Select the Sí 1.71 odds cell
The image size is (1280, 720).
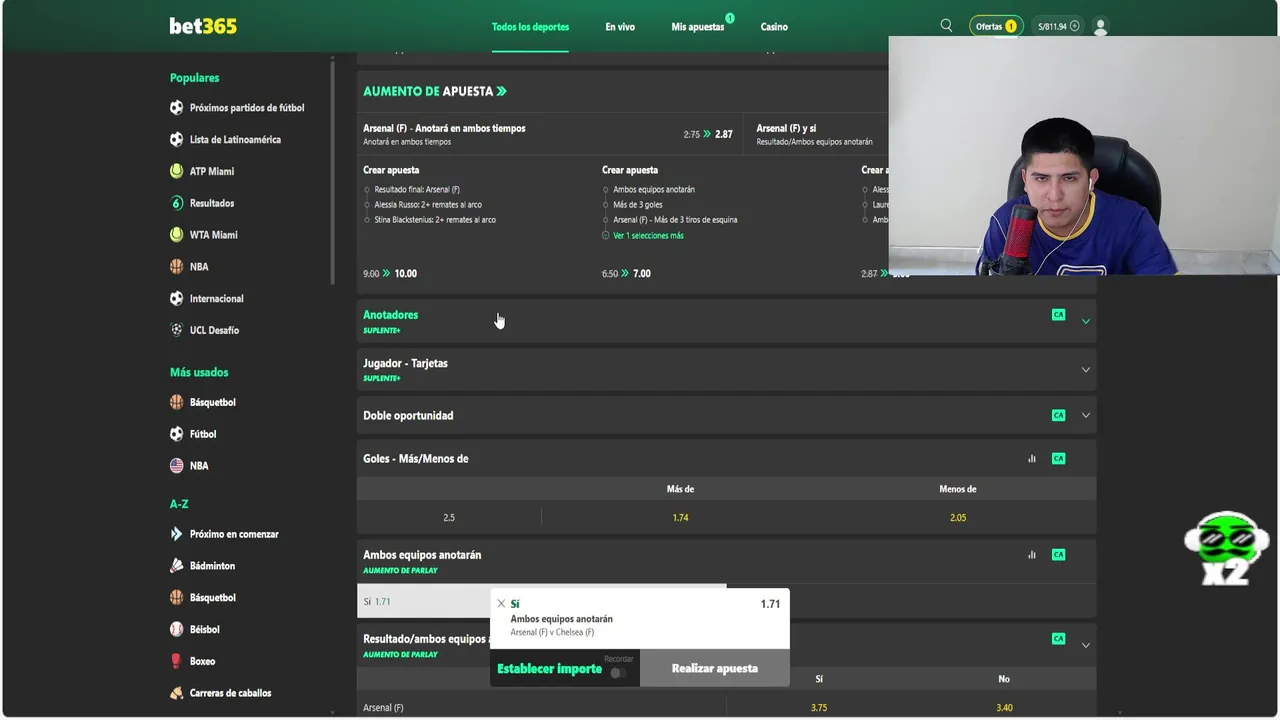[424, 602]
